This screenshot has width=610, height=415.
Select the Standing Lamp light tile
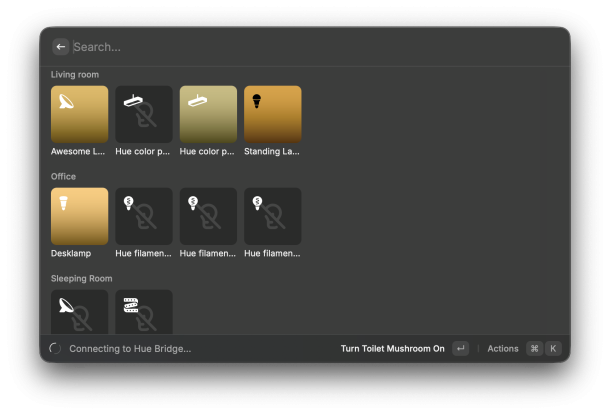272,114
